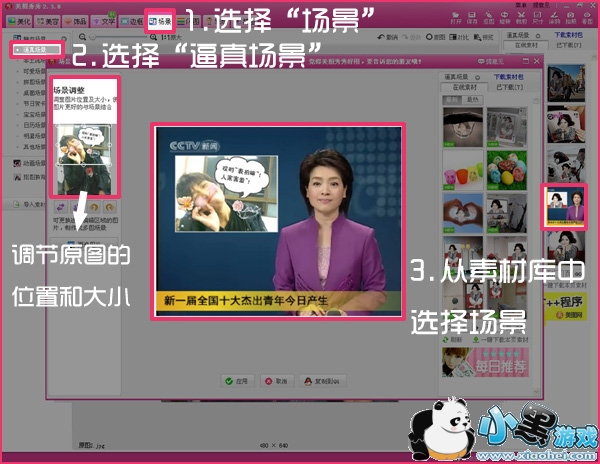600x464 pixels.
Task: Select the 最新 sorting toggle in dialog
Action: click(452, 99)
